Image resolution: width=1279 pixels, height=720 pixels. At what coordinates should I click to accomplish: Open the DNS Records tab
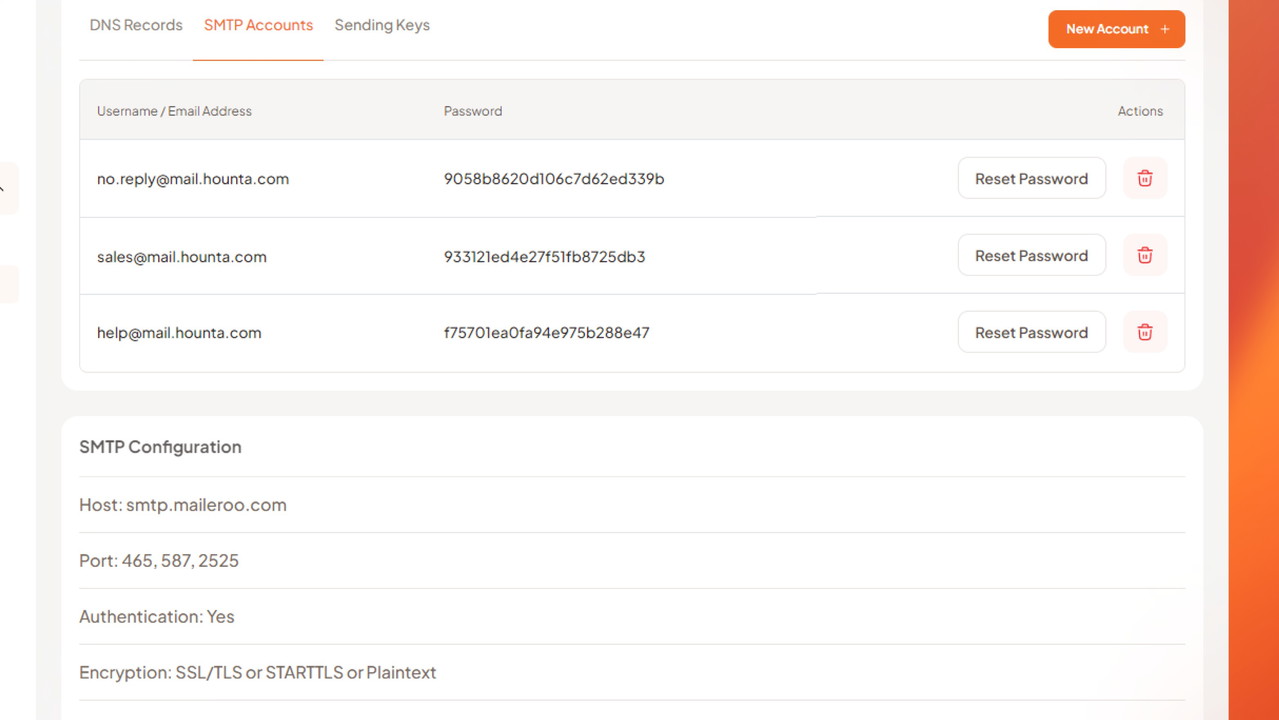136,25
